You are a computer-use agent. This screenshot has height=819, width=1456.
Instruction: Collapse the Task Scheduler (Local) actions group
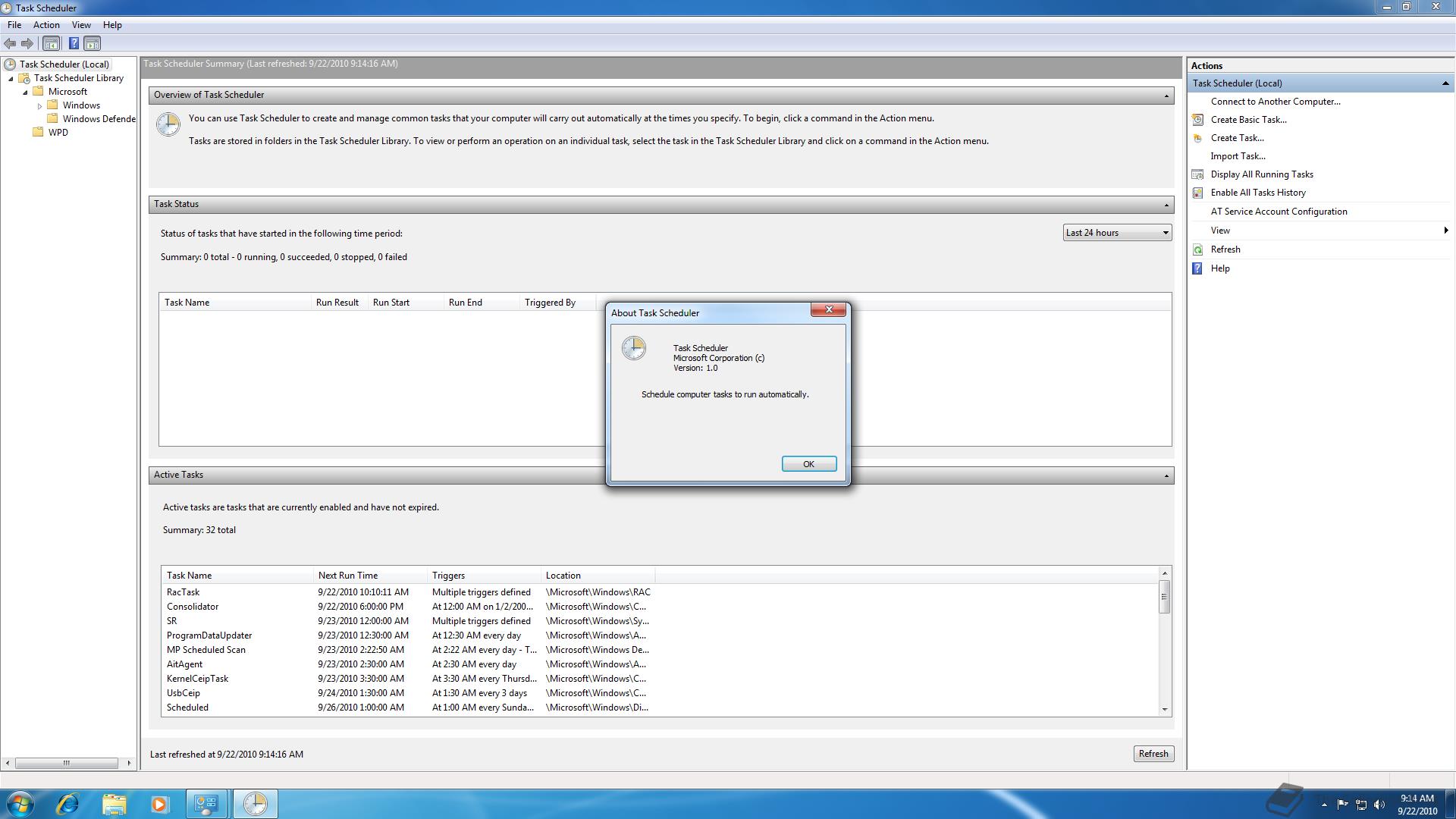(x=1445, y=83)
